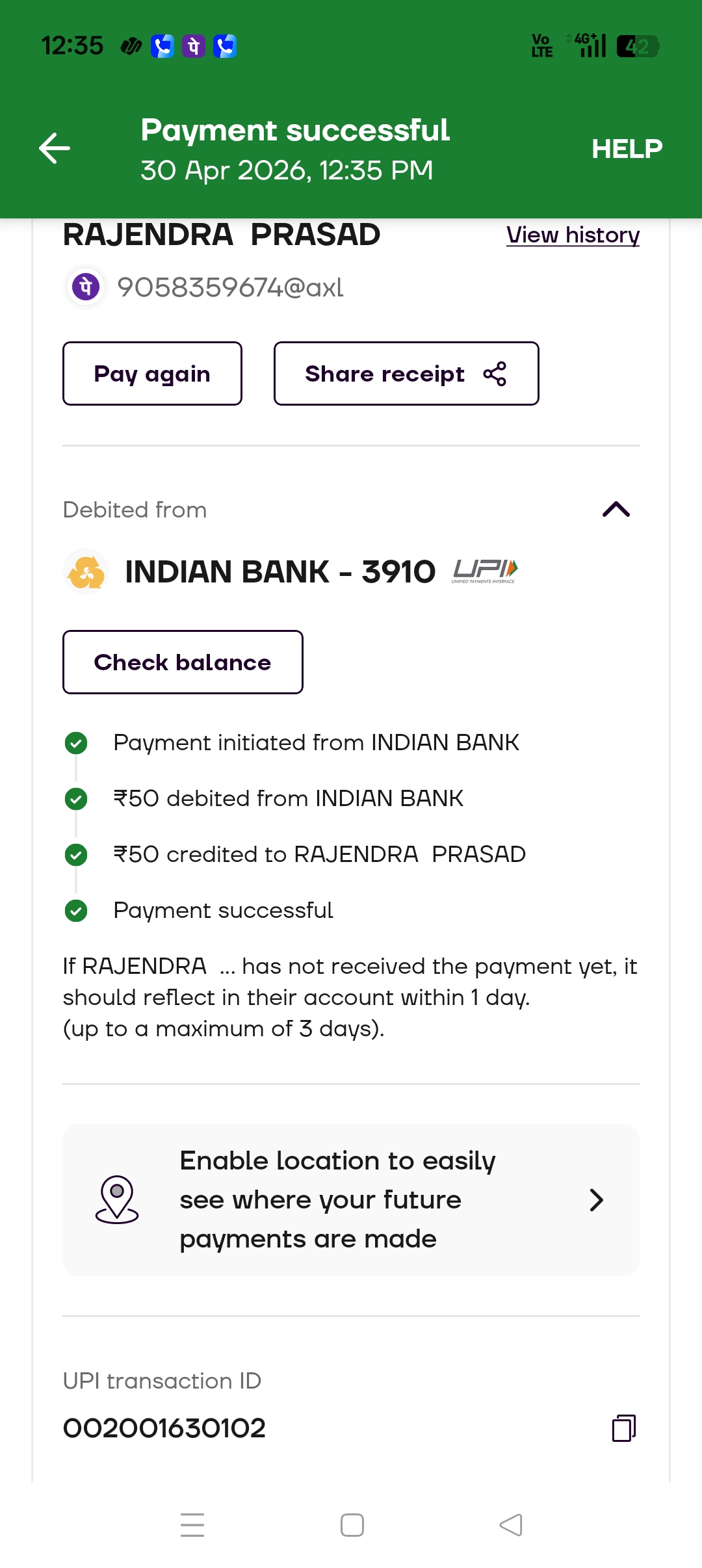Image resolution: width=702 pixels, height=1568 pixels.
Task: Tap the Android home navigation button
Action: 352,1525
